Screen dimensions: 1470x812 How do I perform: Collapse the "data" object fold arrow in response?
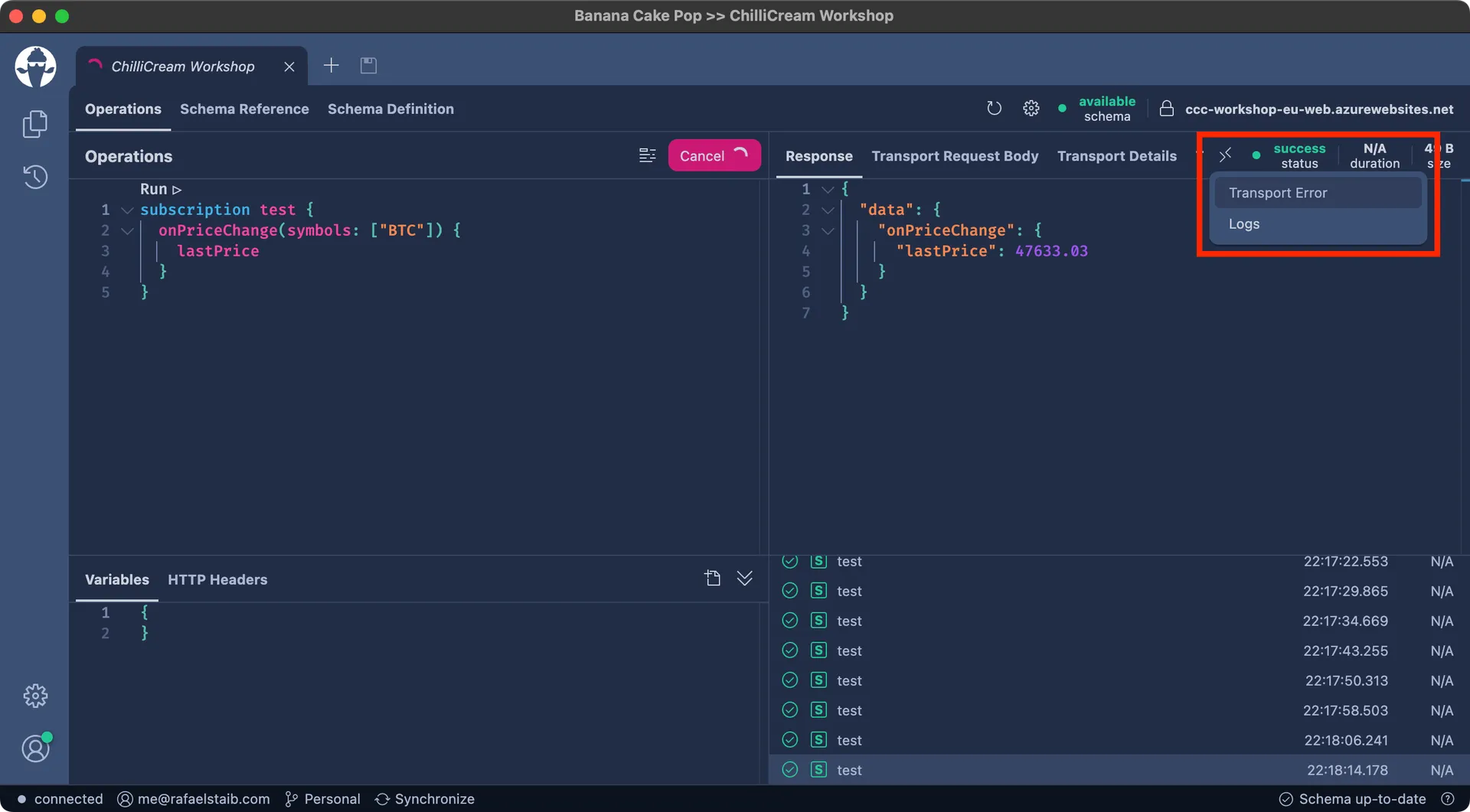[x=828, y=210]
